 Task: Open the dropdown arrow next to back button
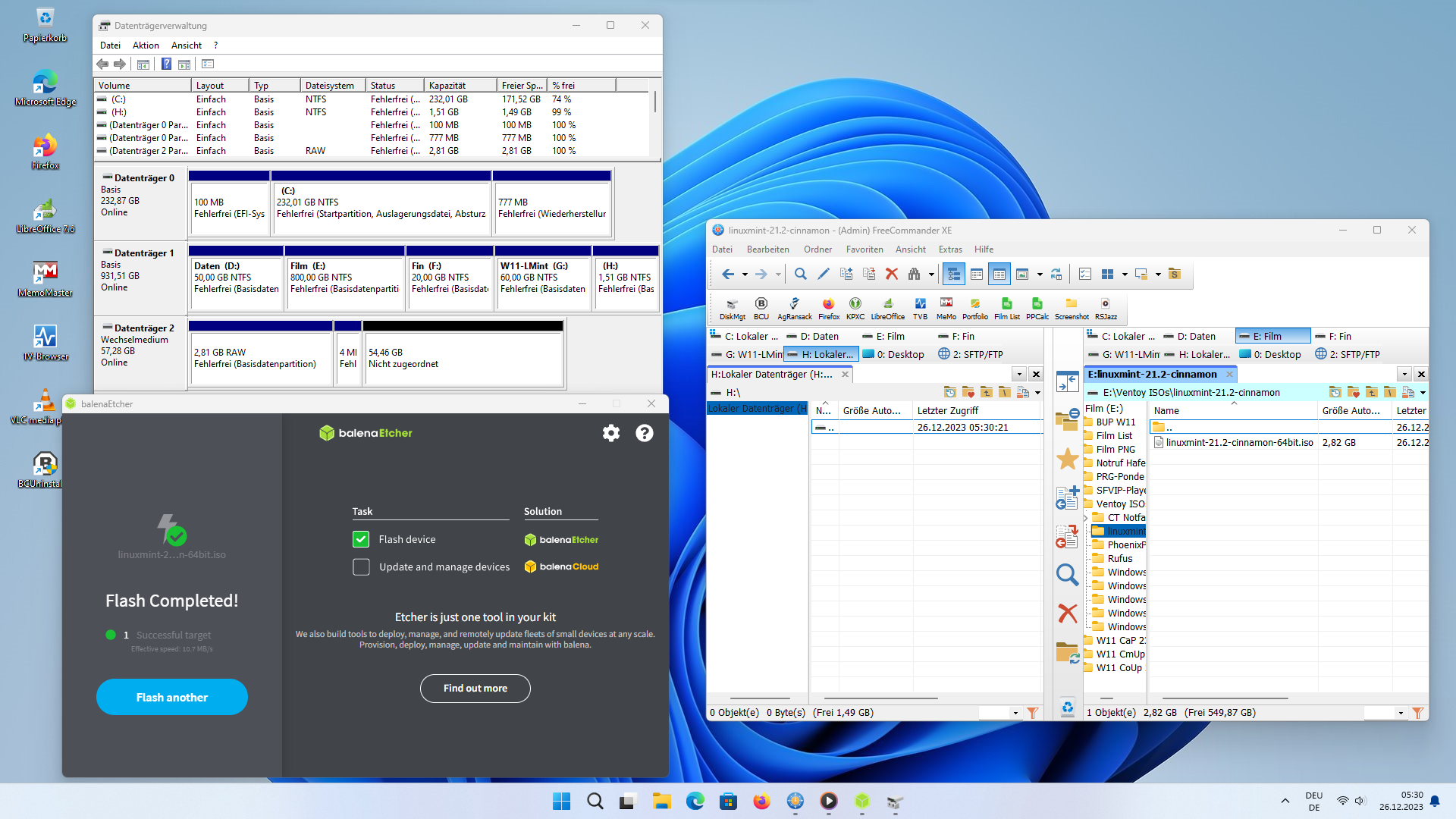pyautogui.click(x=745, y=275)
